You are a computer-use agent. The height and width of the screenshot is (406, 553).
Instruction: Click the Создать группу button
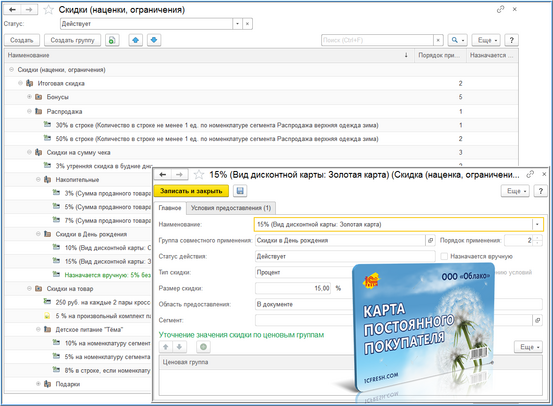(x=73, y=40)
